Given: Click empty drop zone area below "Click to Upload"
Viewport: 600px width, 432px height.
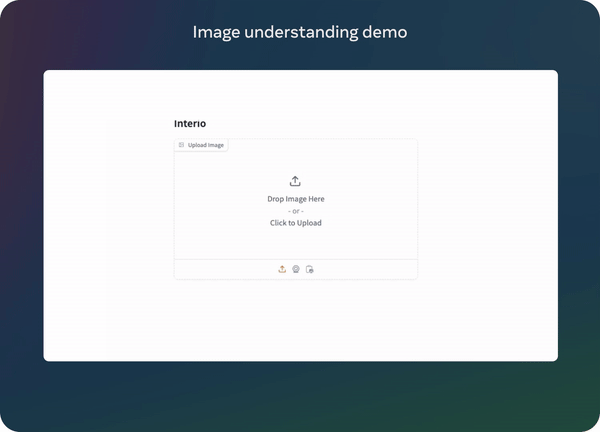Looking at the screenshot, I should [295, 244].
